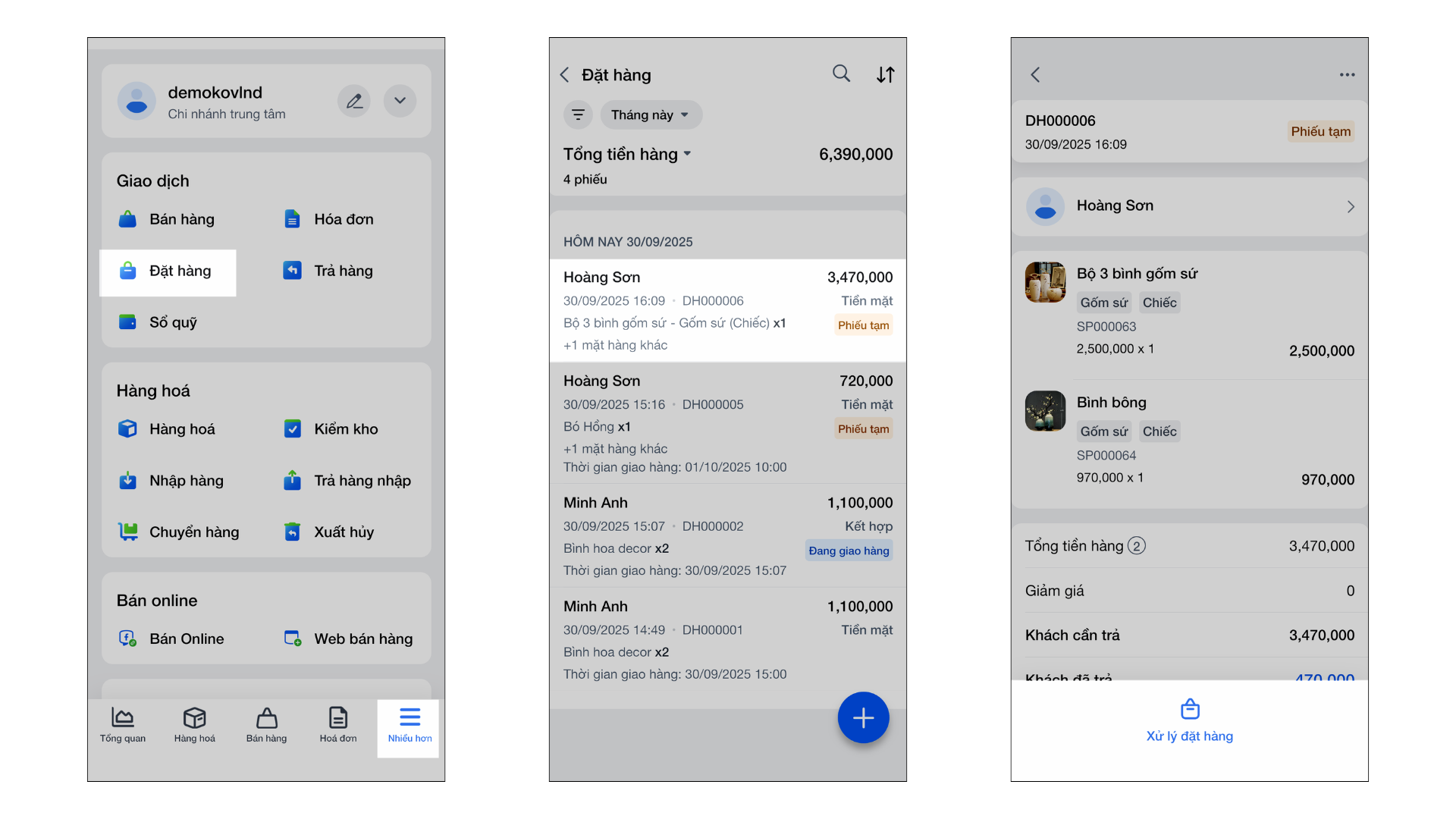The height and width of the screenshot is (819, 1456).
Task: Open the filter lines icon
Action: [578, 115]
